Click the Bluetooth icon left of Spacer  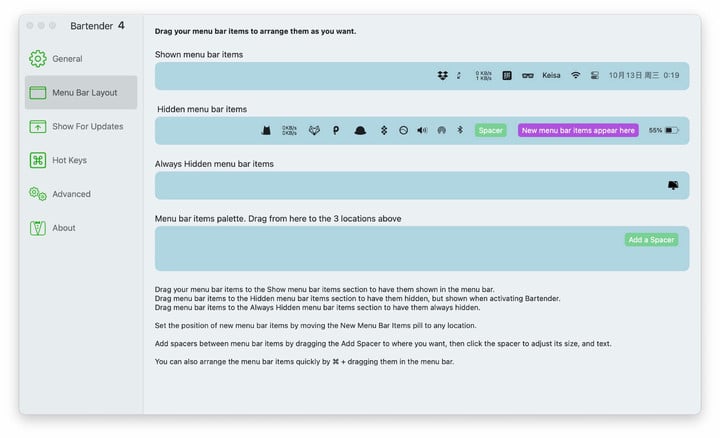[x=460, y=130]
